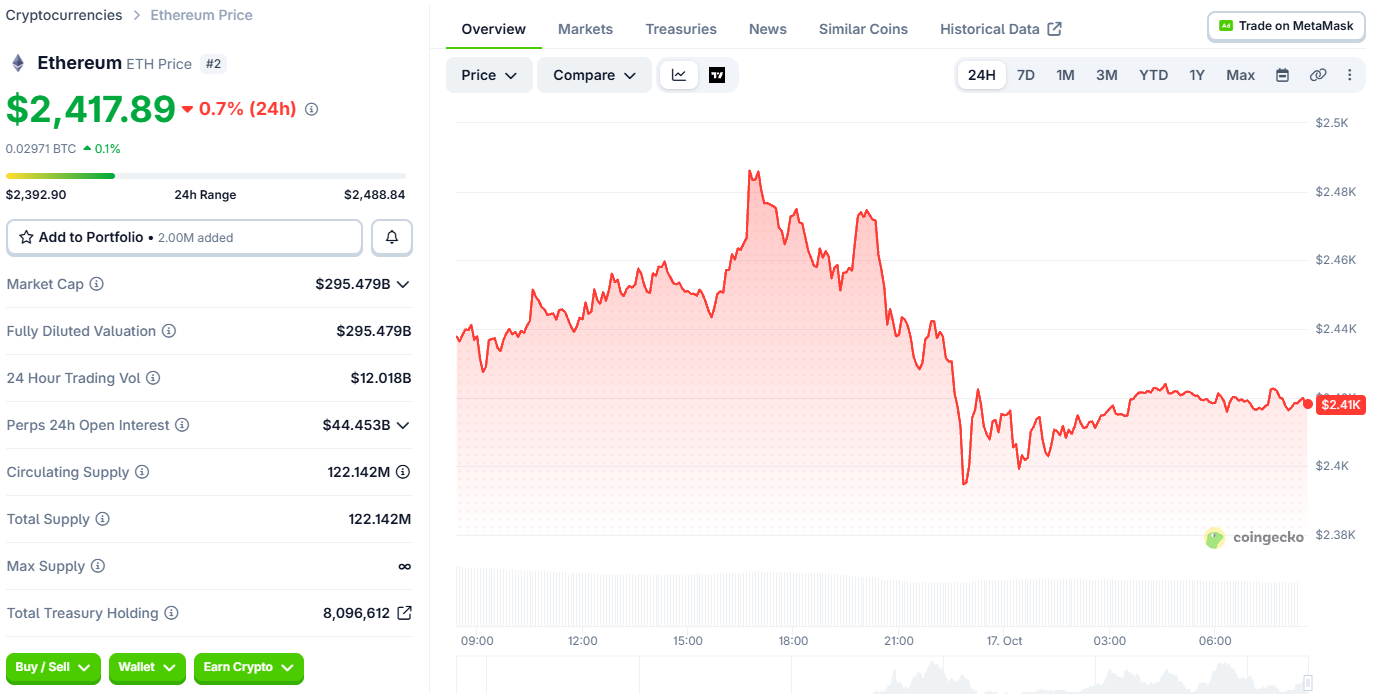Open chart more options menu

(1350, 75)
